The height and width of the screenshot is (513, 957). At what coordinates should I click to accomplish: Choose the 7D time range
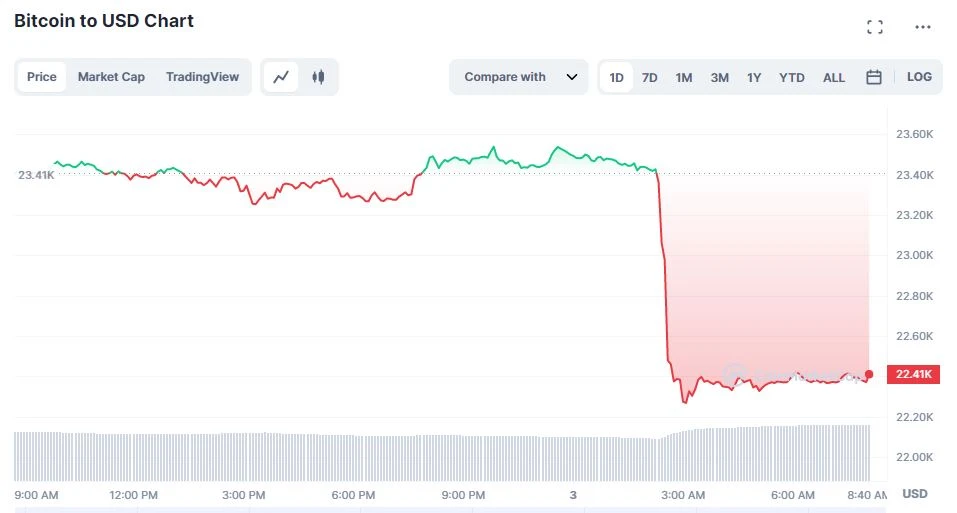coord(650,77)
